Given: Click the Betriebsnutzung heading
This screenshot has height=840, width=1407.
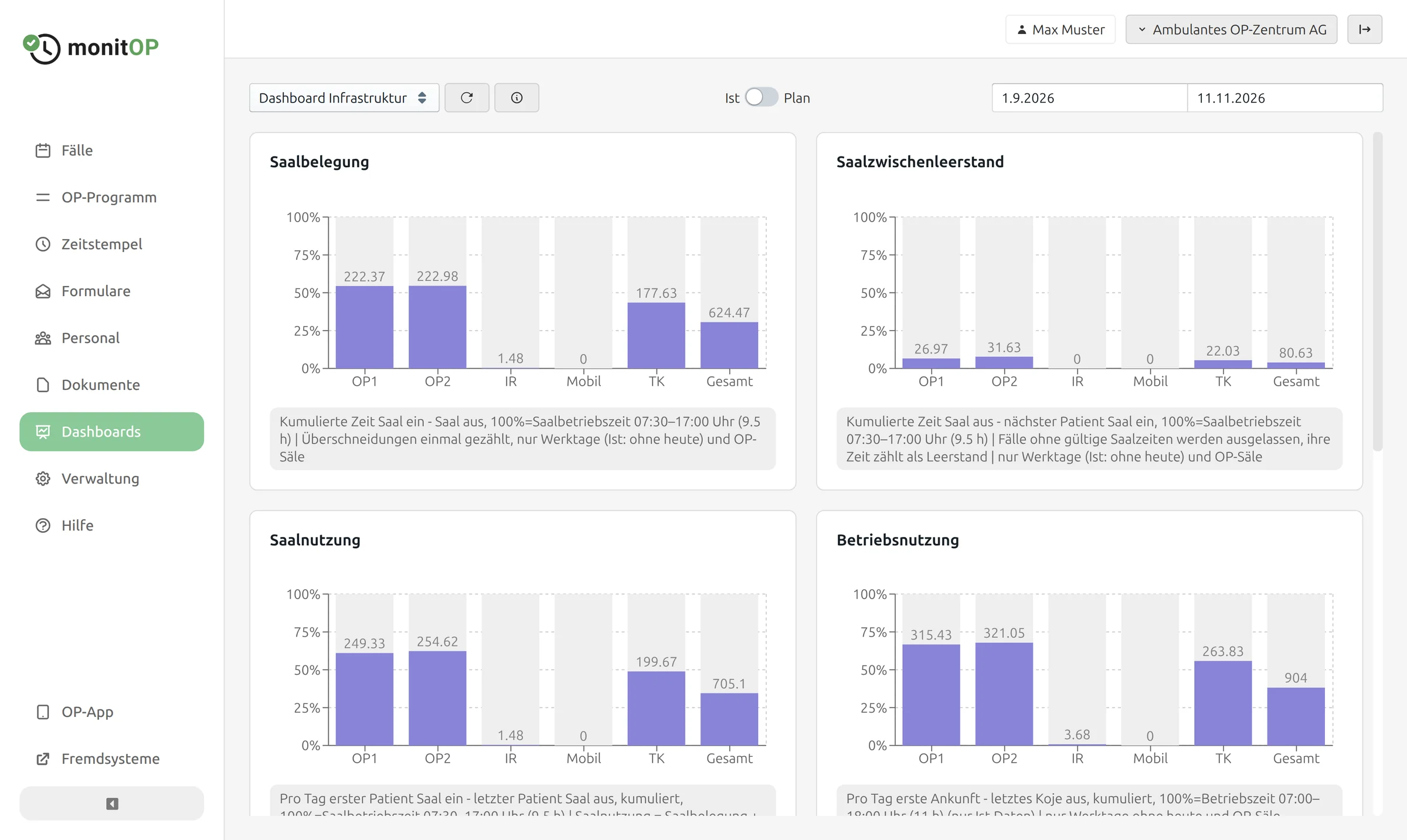Looking at the screenshot, I should [898, 540].
